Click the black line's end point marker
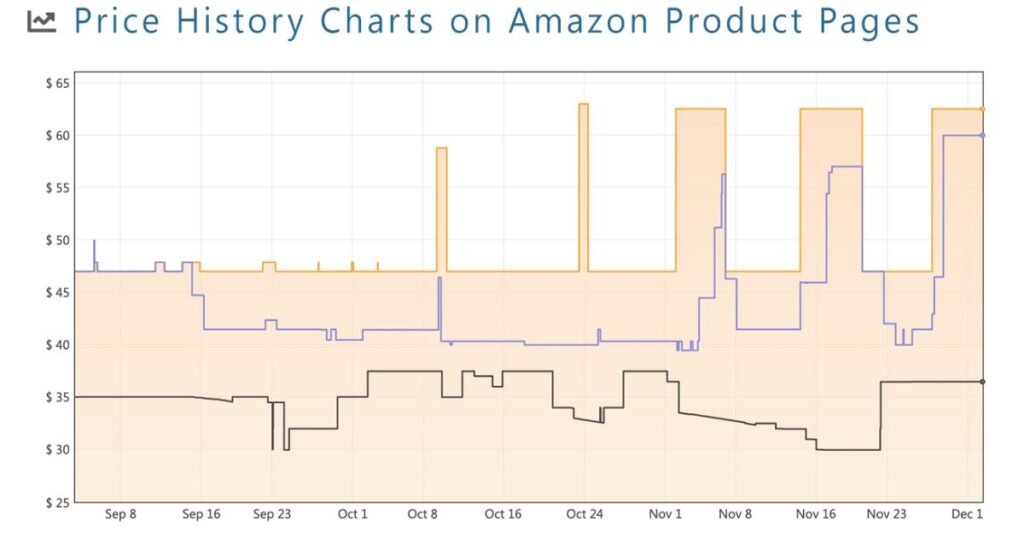The image size is (1024, 538). pos(982,381)
